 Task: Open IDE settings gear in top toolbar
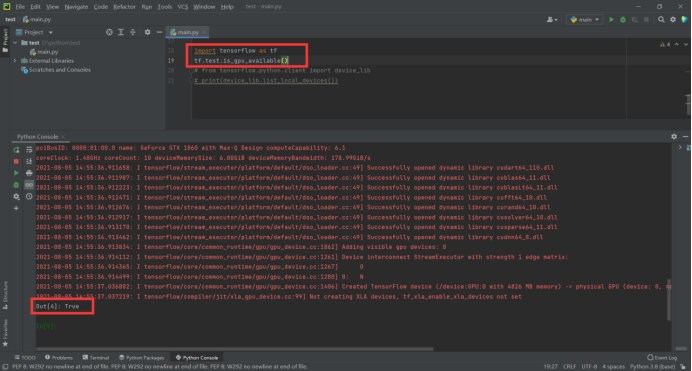point(673,19)
